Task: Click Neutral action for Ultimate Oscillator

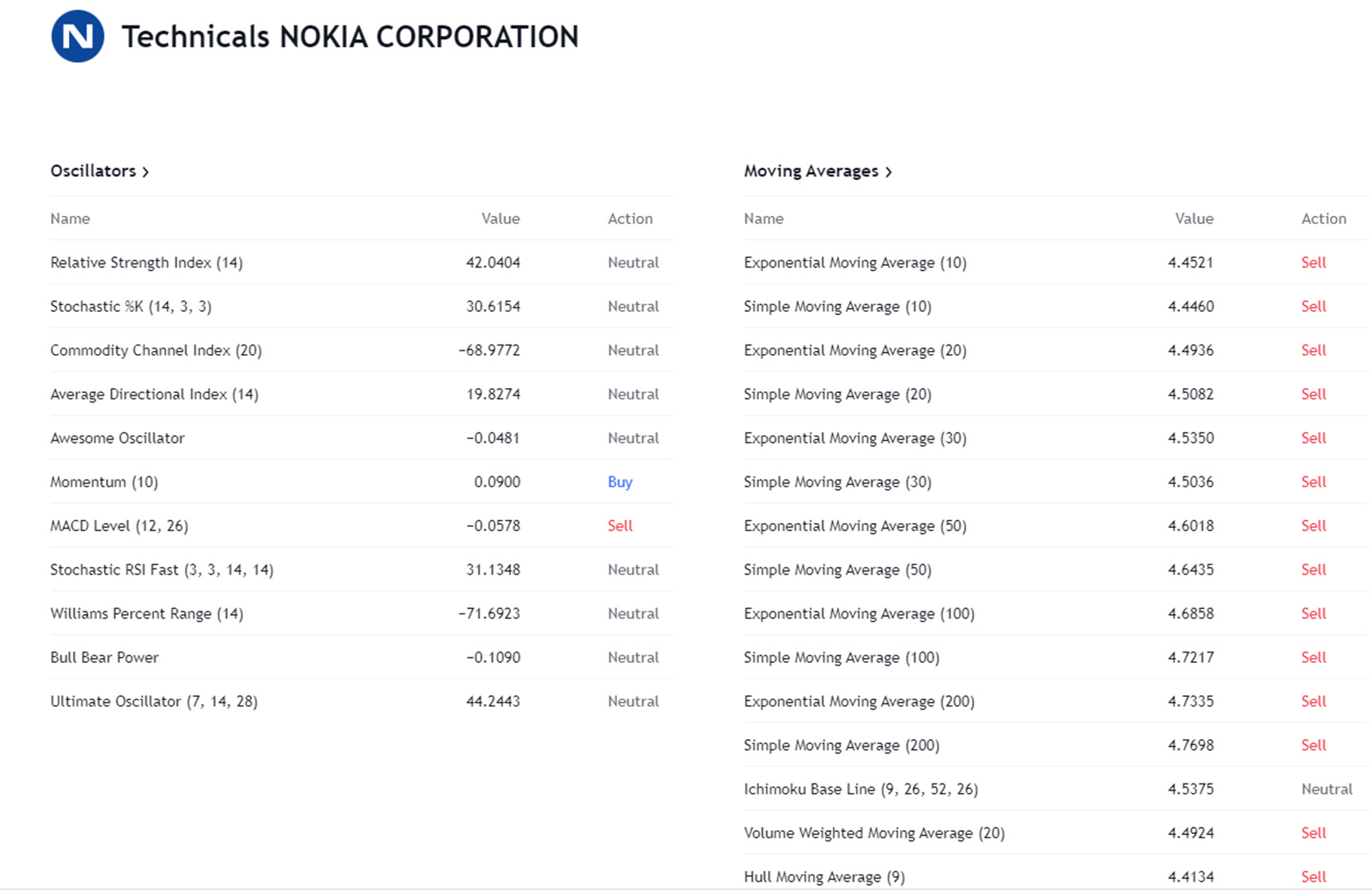Action: click(x=634, y=702)
